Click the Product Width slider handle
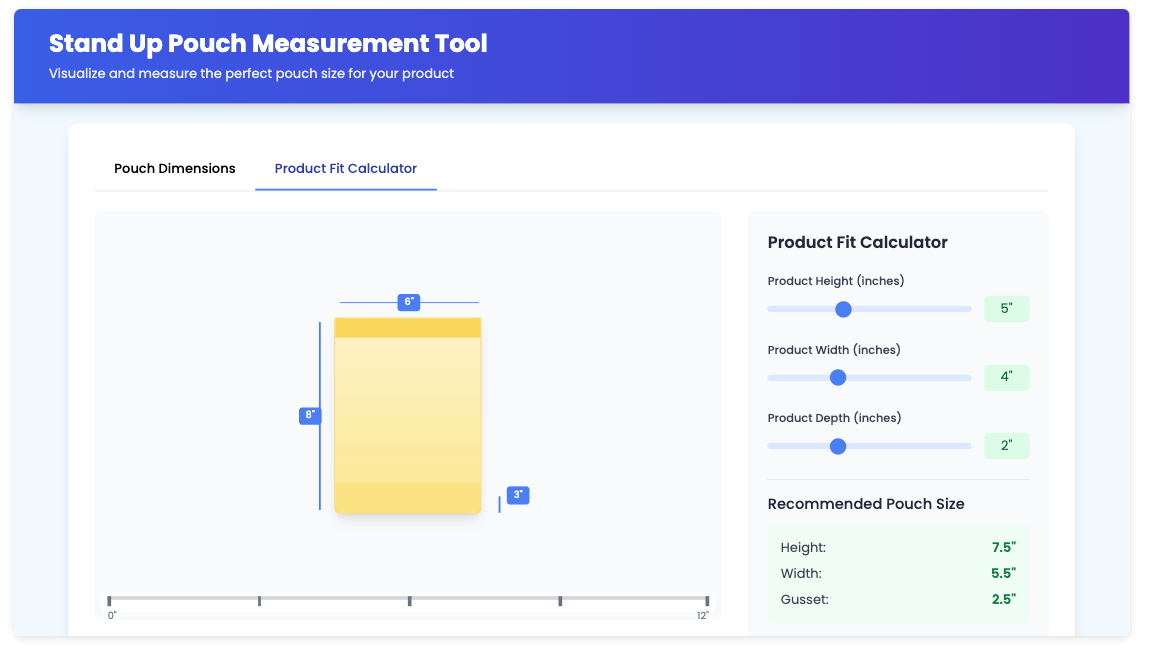The height and width of the screenshot is (650, 1157). click(x=837, y=377)
